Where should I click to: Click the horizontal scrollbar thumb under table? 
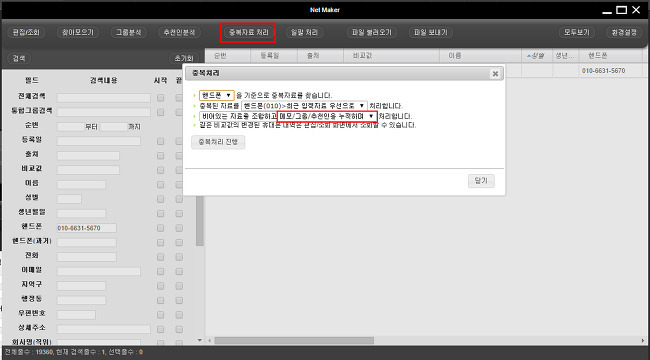(294, 341)
